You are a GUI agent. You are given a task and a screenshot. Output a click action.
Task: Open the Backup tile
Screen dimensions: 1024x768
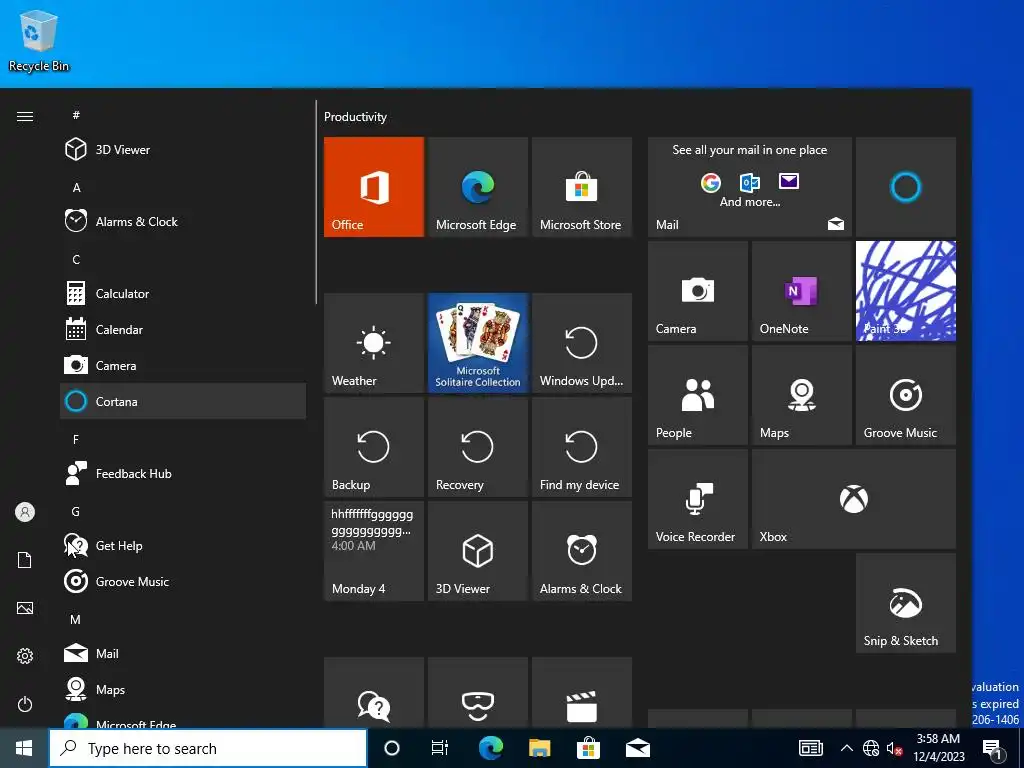[374, 447]
